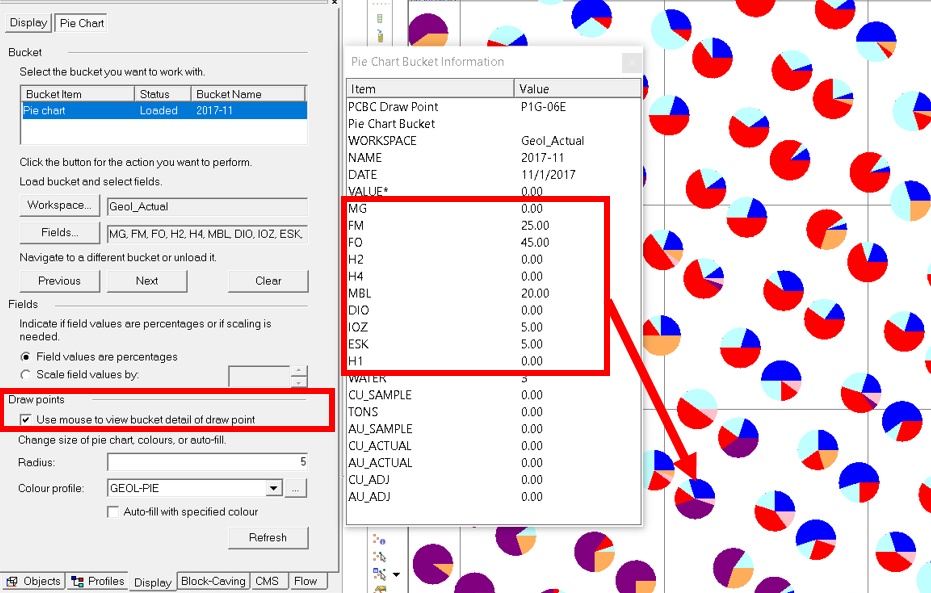Click the Next bucket button
The width and height of the screenshot is (931, 593).
pos(147,281)
